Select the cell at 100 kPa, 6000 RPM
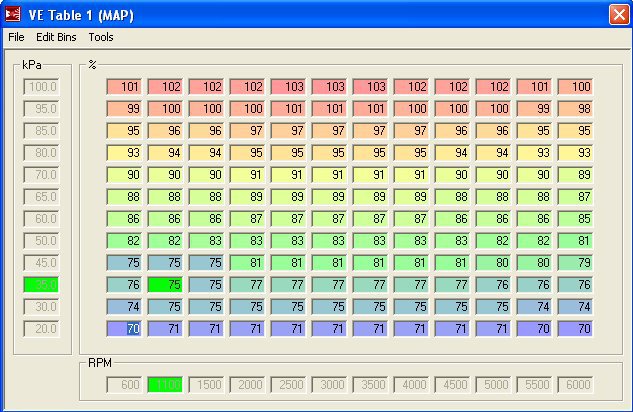This screenshot has width=633, height=412. coord(574,87)
